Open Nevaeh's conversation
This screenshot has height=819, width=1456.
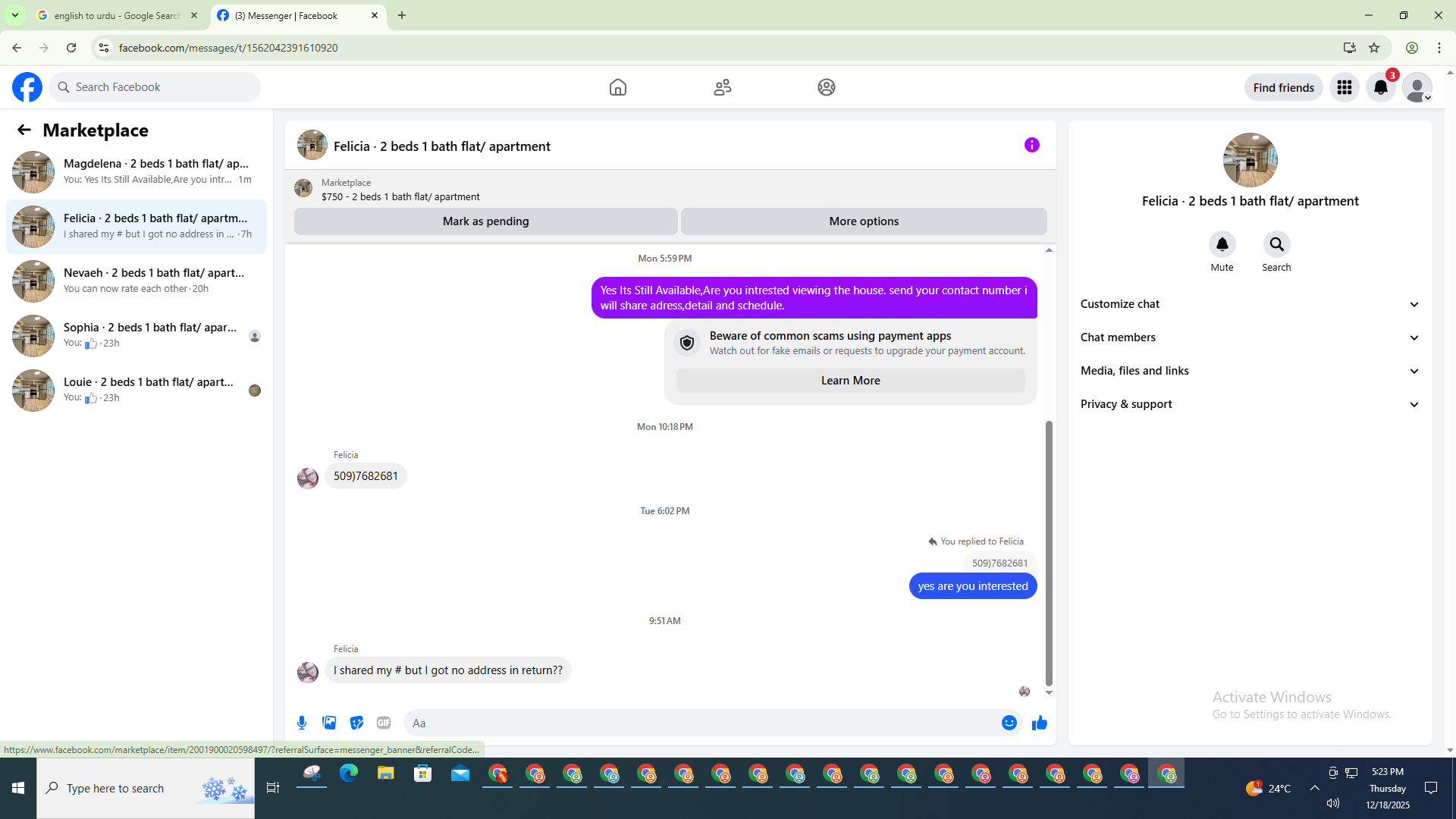(136, 281)
